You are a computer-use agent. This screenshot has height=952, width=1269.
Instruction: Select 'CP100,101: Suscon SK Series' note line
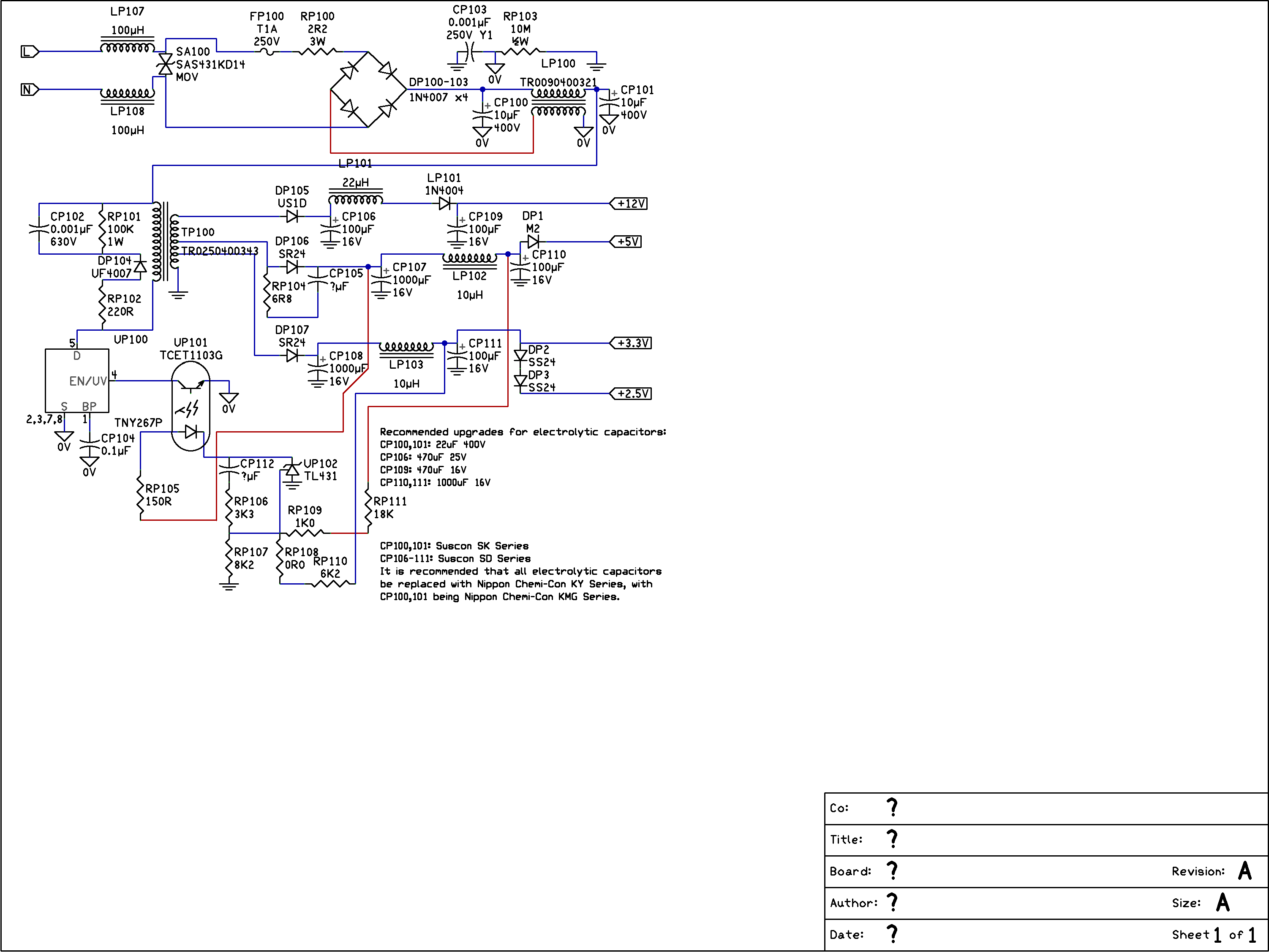(x=455, y=546)
